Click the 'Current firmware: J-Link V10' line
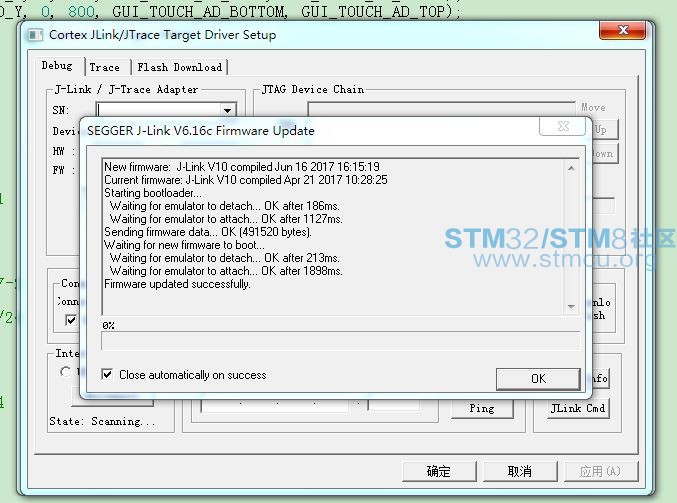Viewport: 677px width, 503px height. click(246, 180)
